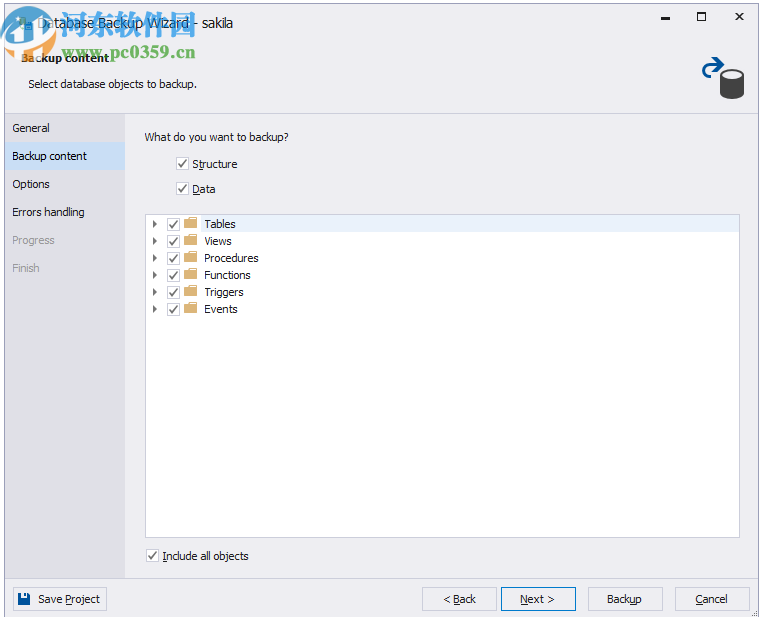
Task: Expand the Procedures tree node
Action: tap(155, 258)
